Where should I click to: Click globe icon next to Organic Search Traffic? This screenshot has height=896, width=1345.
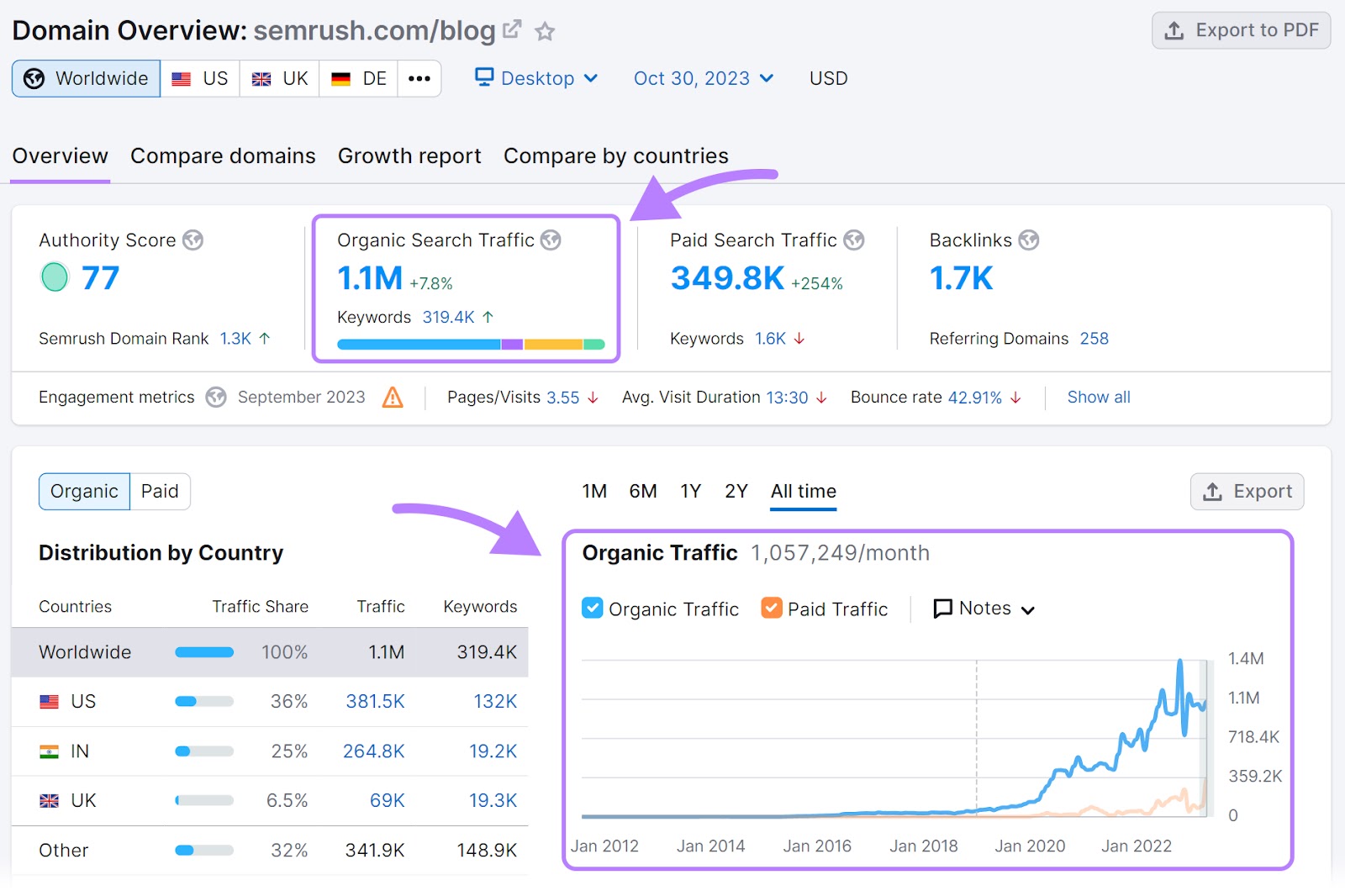tap(551, 240)
